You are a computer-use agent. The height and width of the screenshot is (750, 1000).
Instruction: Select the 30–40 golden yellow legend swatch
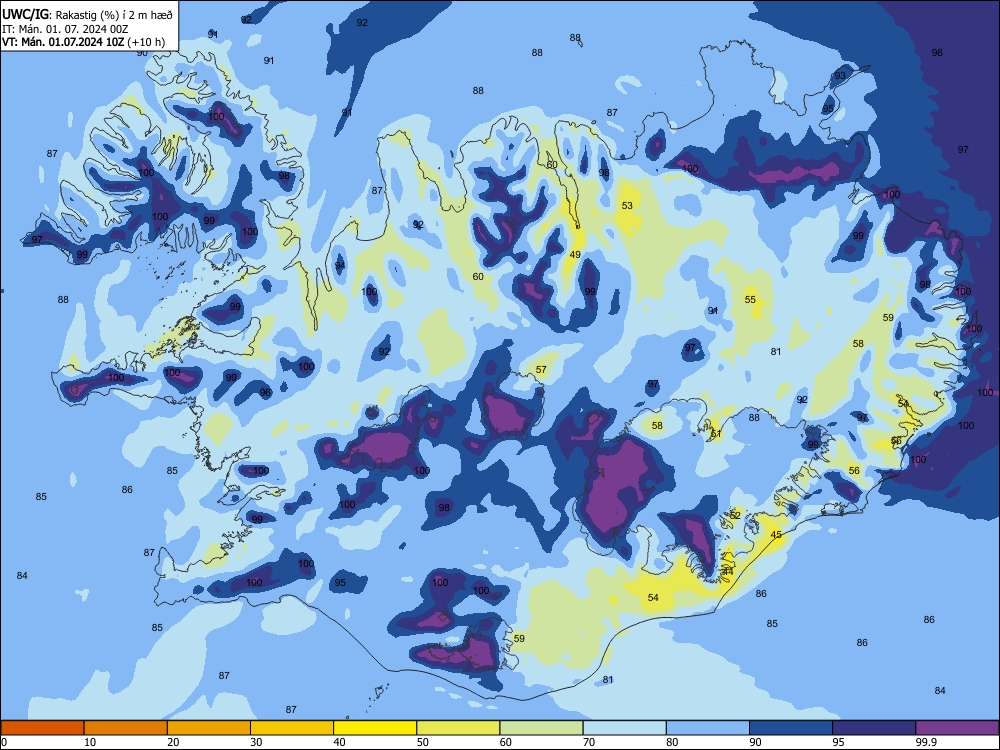click(292, 728)
